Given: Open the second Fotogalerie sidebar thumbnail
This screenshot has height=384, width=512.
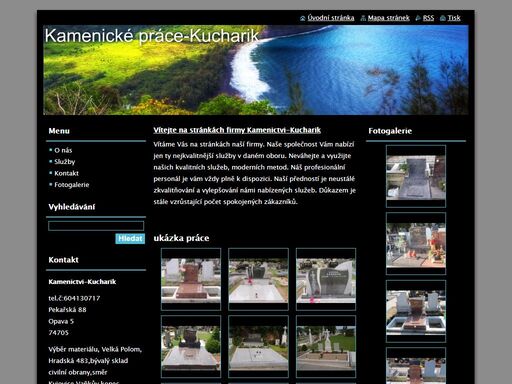Looking at the screenshot, I should pos(416,244).
